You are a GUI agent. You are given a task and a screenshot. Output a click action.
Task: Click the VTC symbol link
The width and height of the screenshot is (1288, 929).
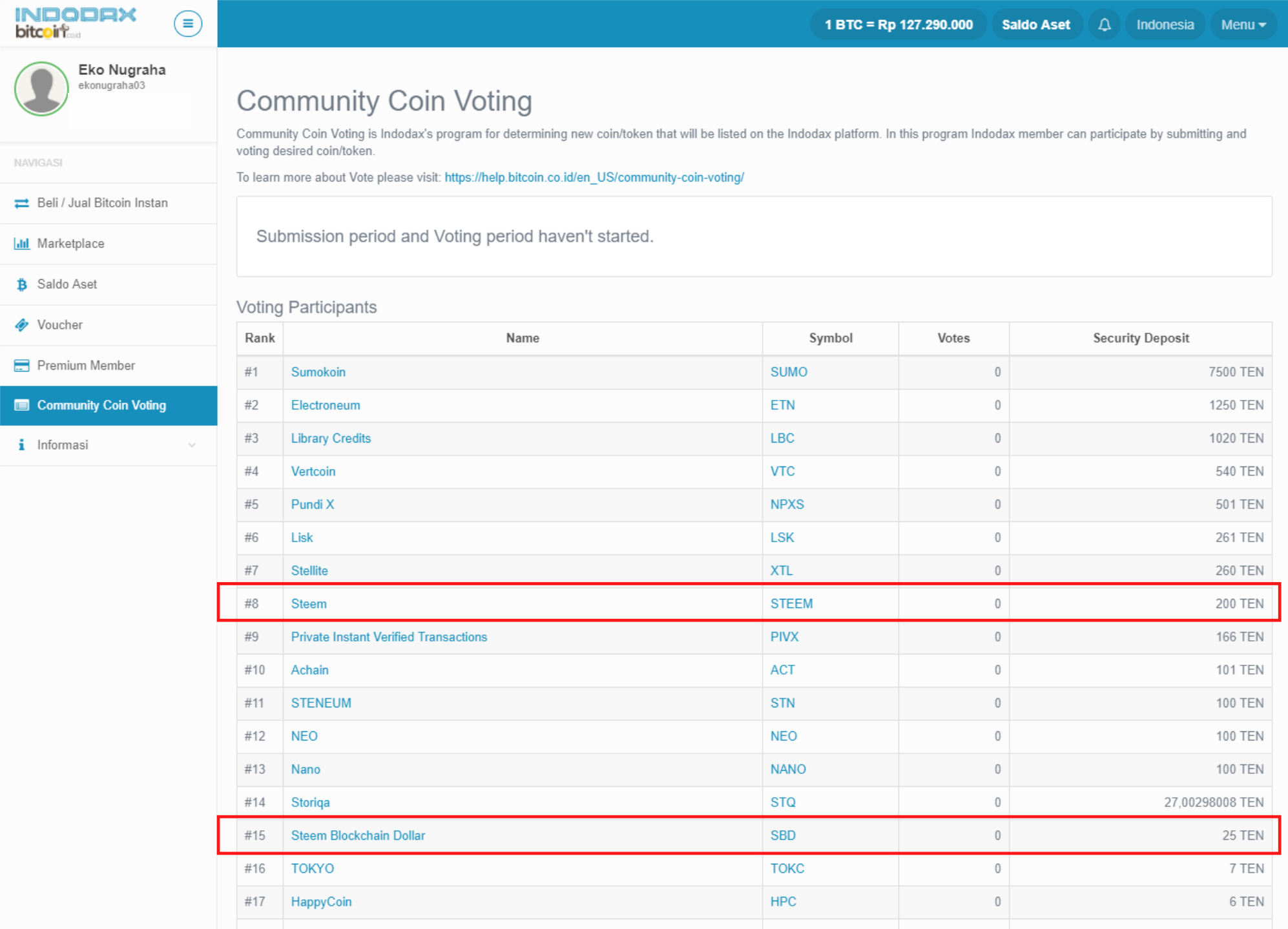click(782, 472)
